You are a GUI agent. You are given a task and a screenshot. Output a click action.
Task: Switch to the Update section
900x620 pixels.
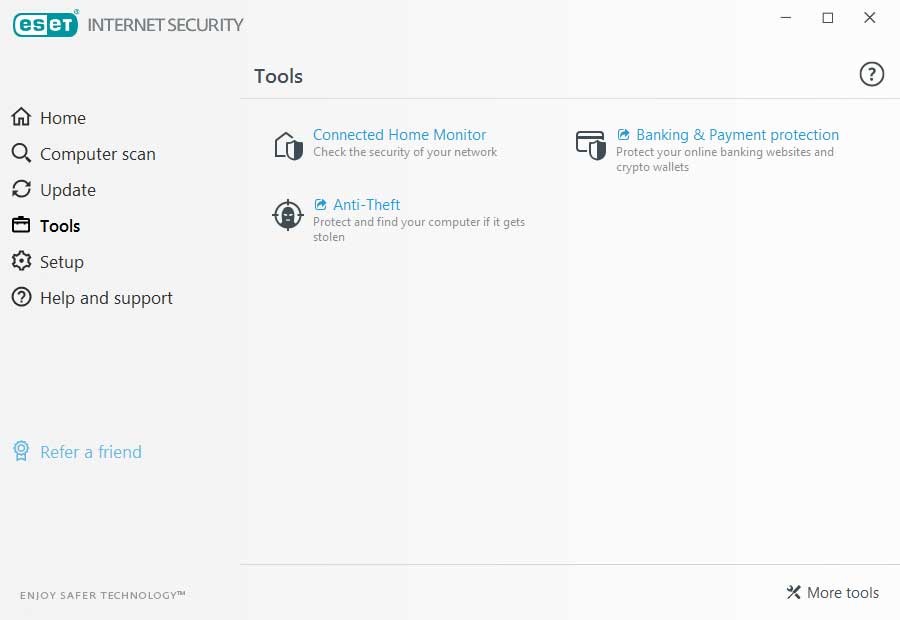tap(67, 189)
